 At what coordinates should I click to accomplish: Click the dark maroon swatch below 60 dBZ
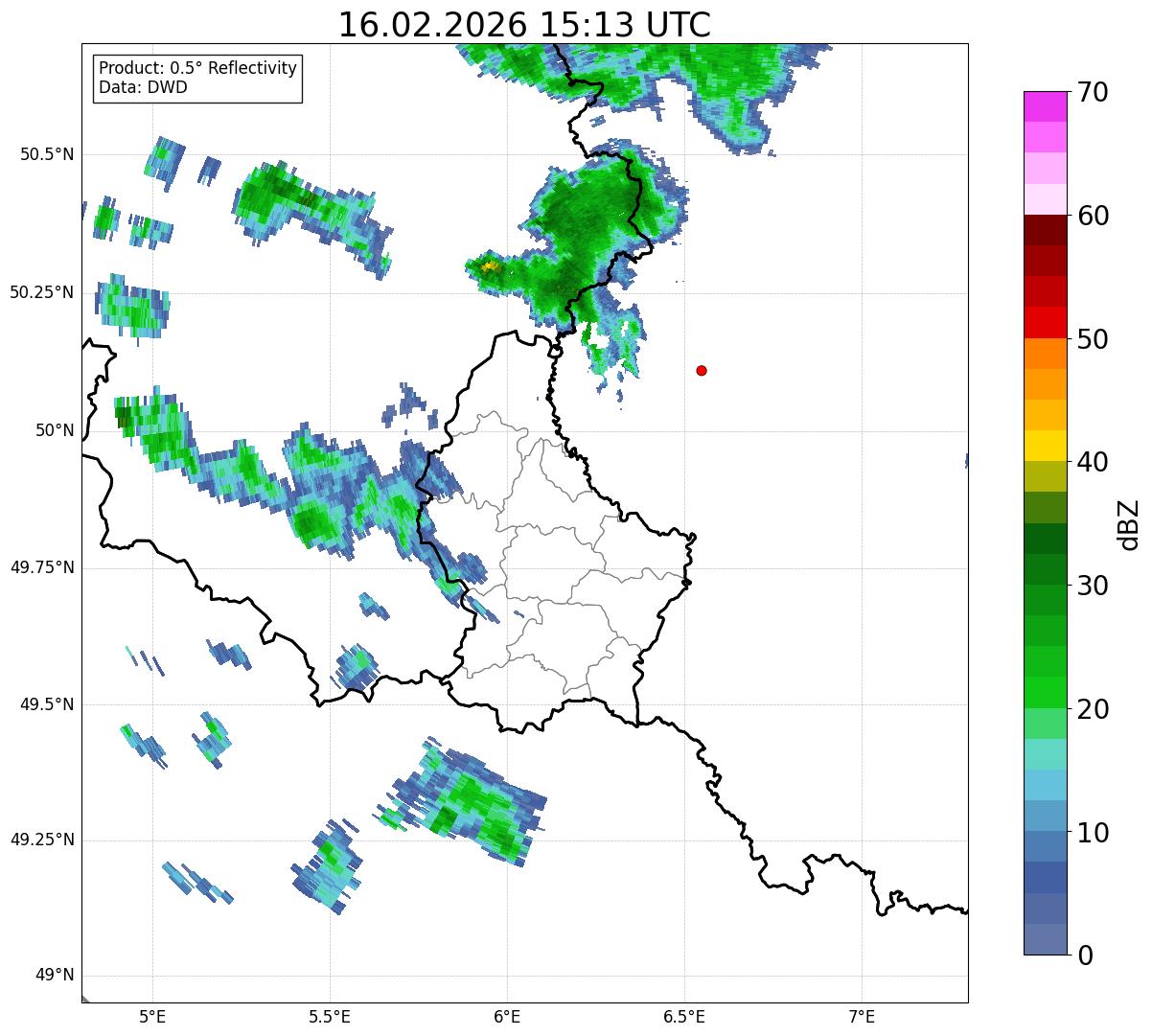(1045, 230)
